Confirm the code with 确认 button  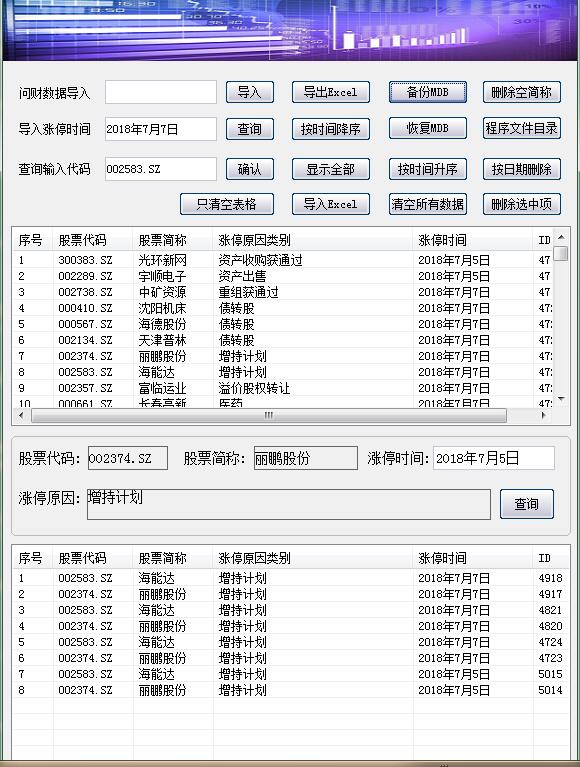(x=249, y=169)
